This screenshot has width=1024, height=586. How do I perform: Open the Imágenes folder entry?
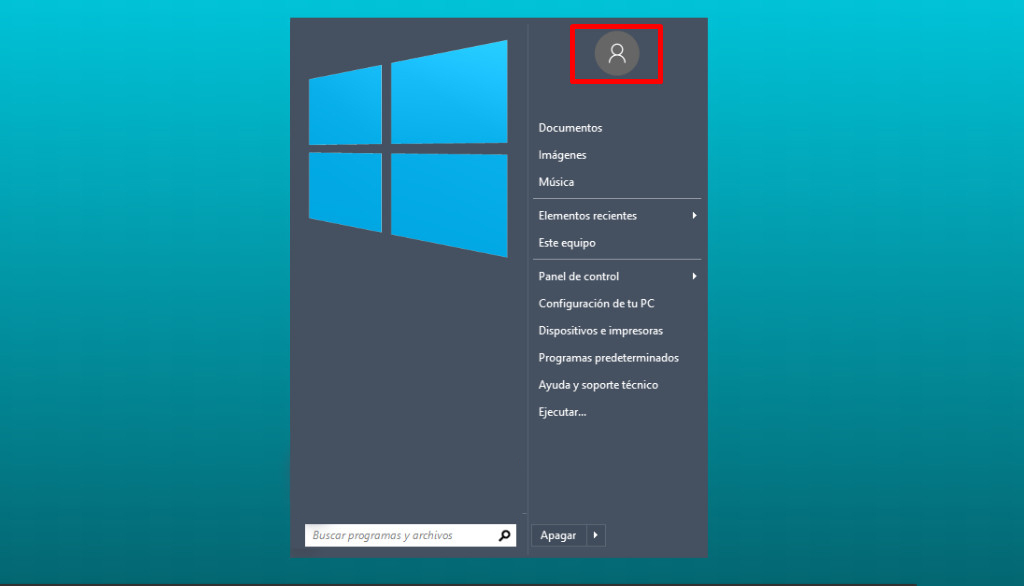point(562,155)
